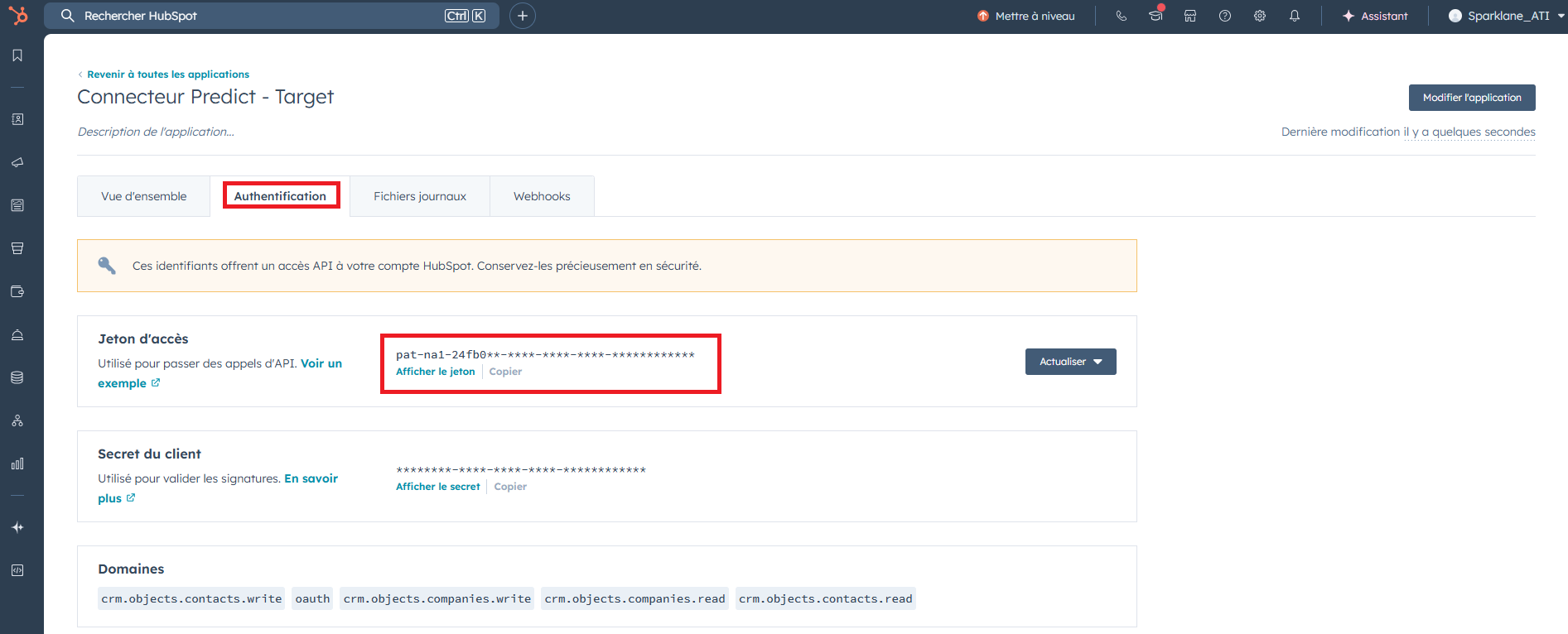
Task: Click Modifier l'application button
Action: (x=1472, y=98)
